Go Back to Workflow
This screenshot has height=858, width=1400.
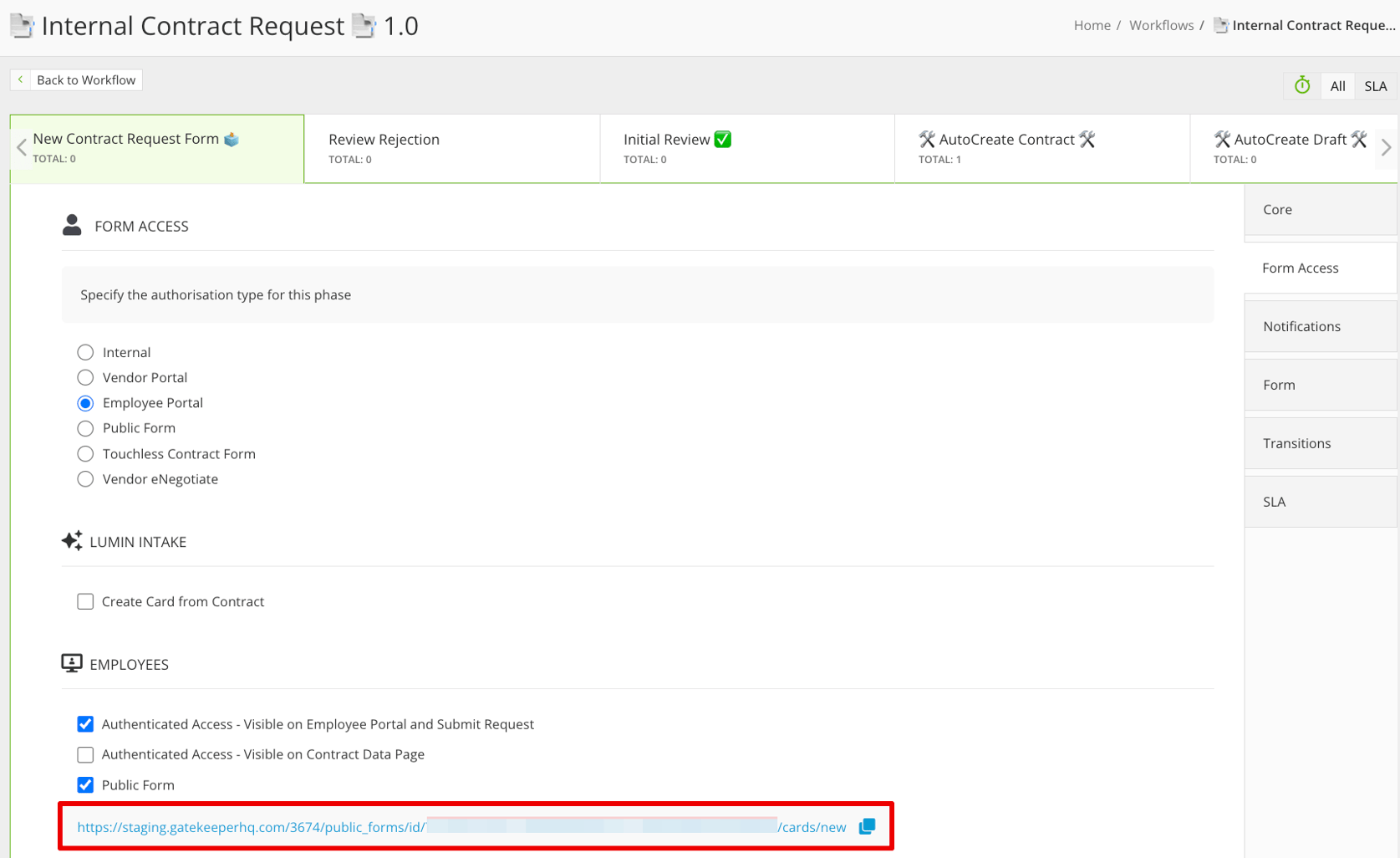76,79
